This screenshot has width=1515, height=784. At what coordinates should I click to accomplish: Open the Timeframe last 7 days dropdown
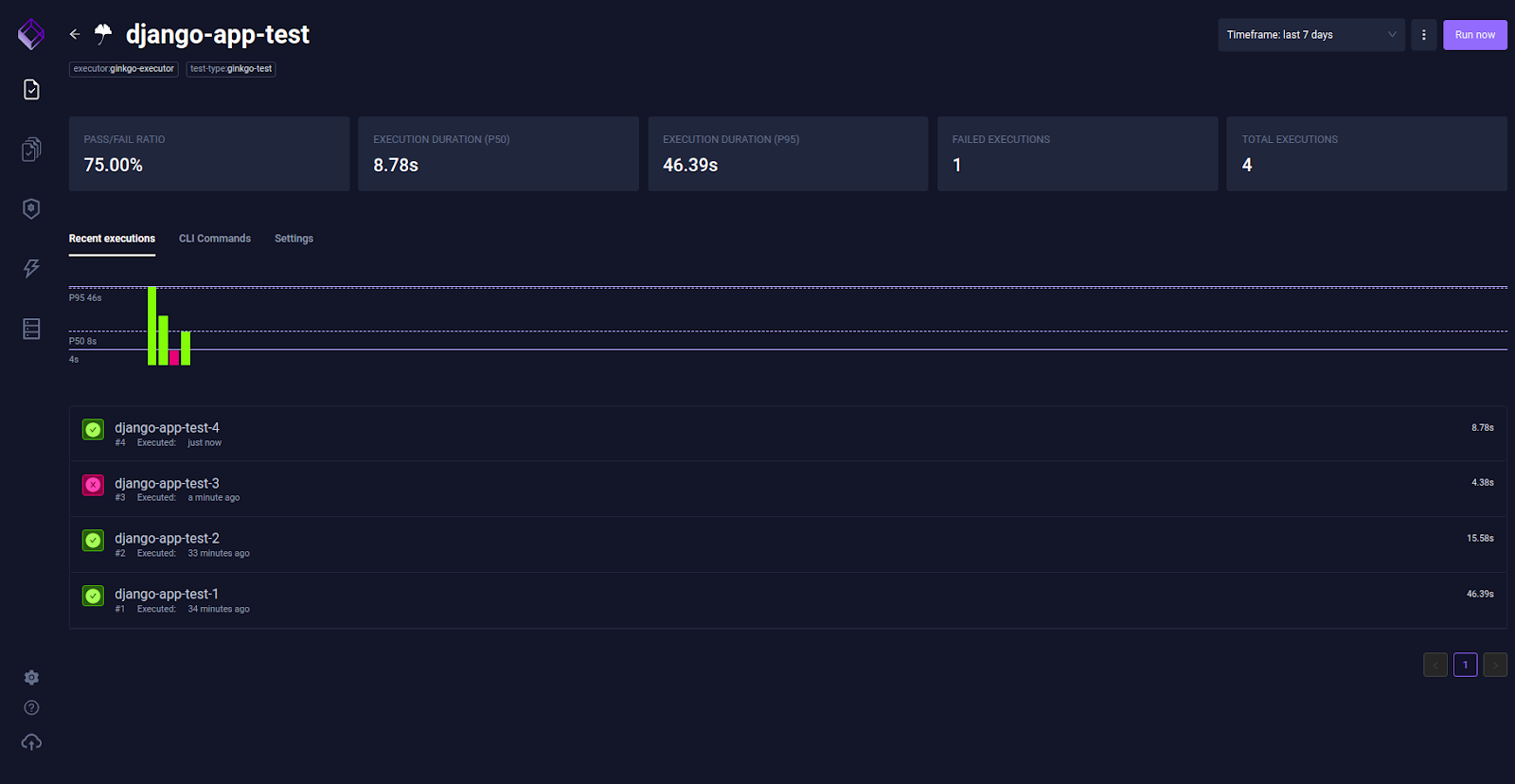point(1311,35)
